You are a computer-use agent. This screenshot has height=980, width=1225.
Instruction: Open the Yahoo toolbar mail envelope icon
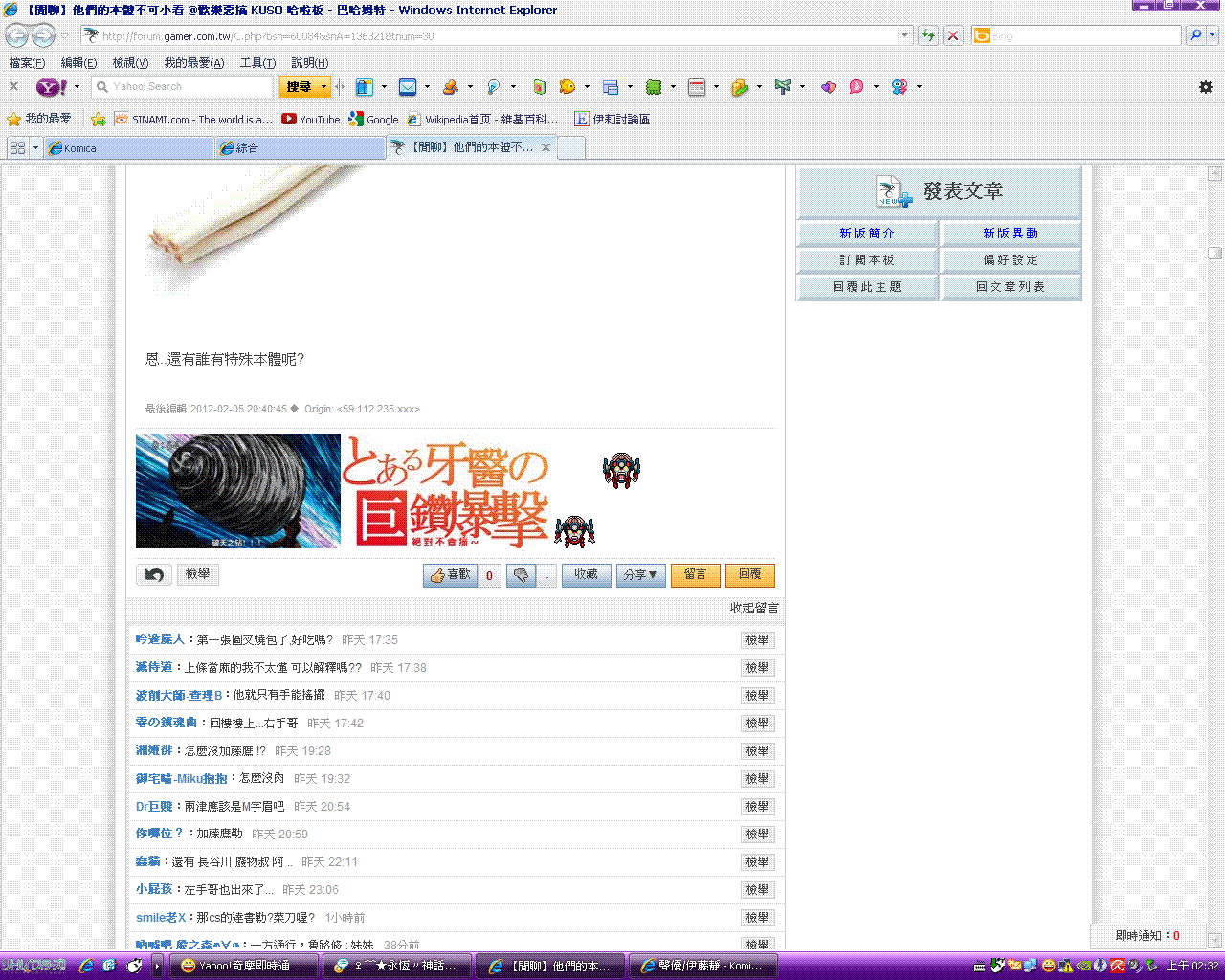click(x=408, y=87)
